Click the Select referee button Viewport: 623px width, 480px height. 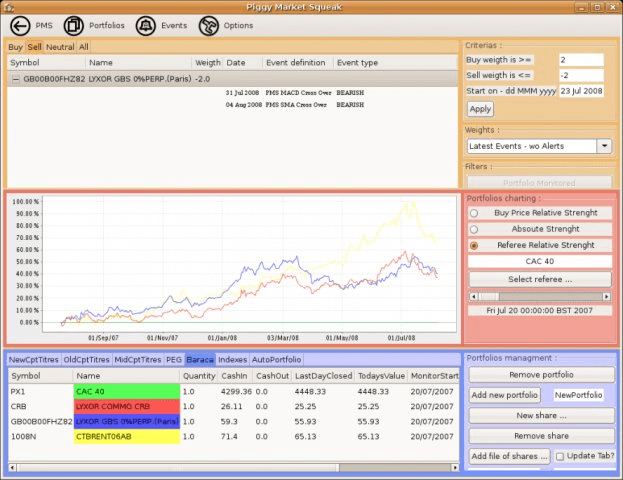(x=540, y=279)
